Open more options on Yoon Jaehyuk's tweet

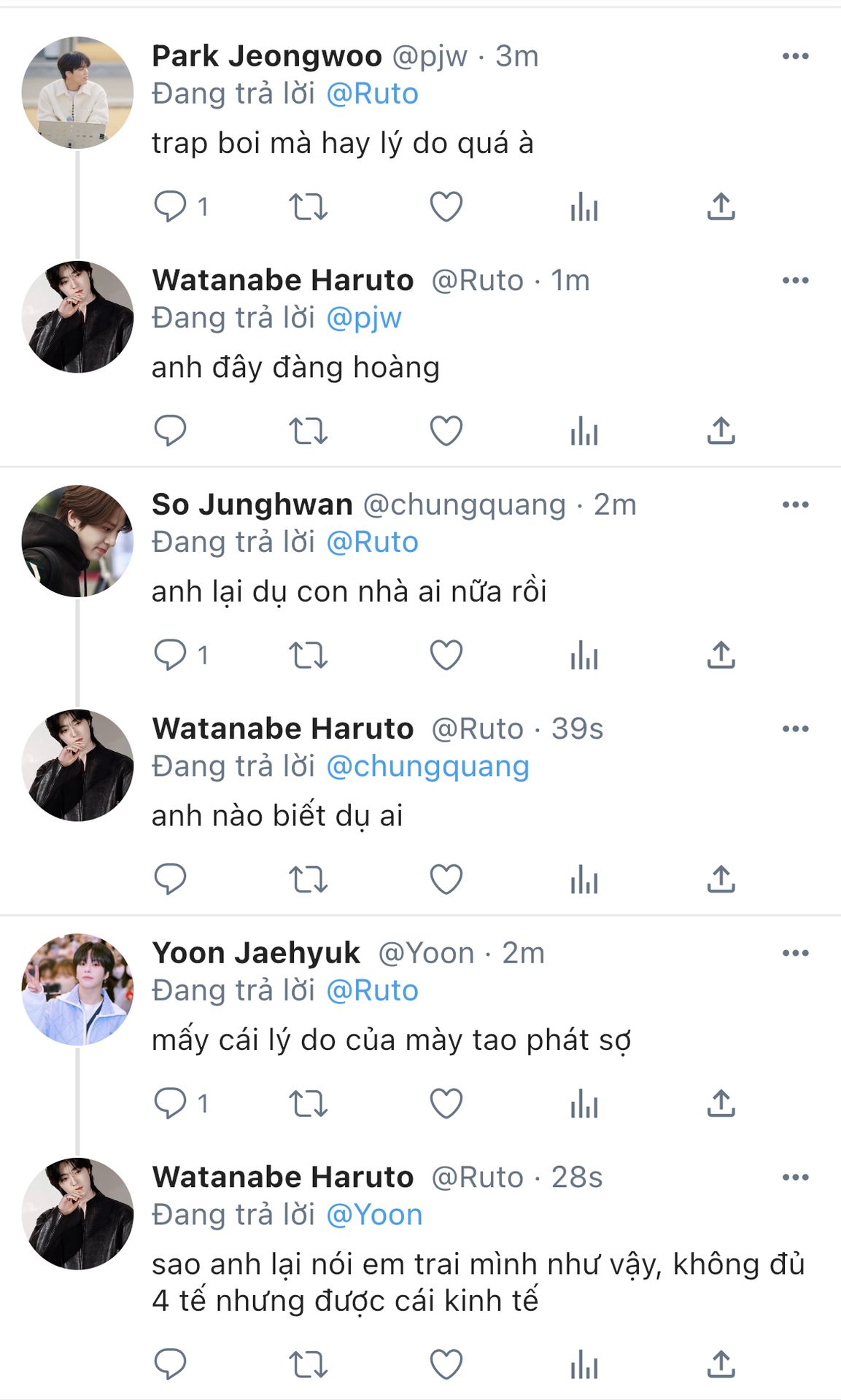(x=795, y=953)
